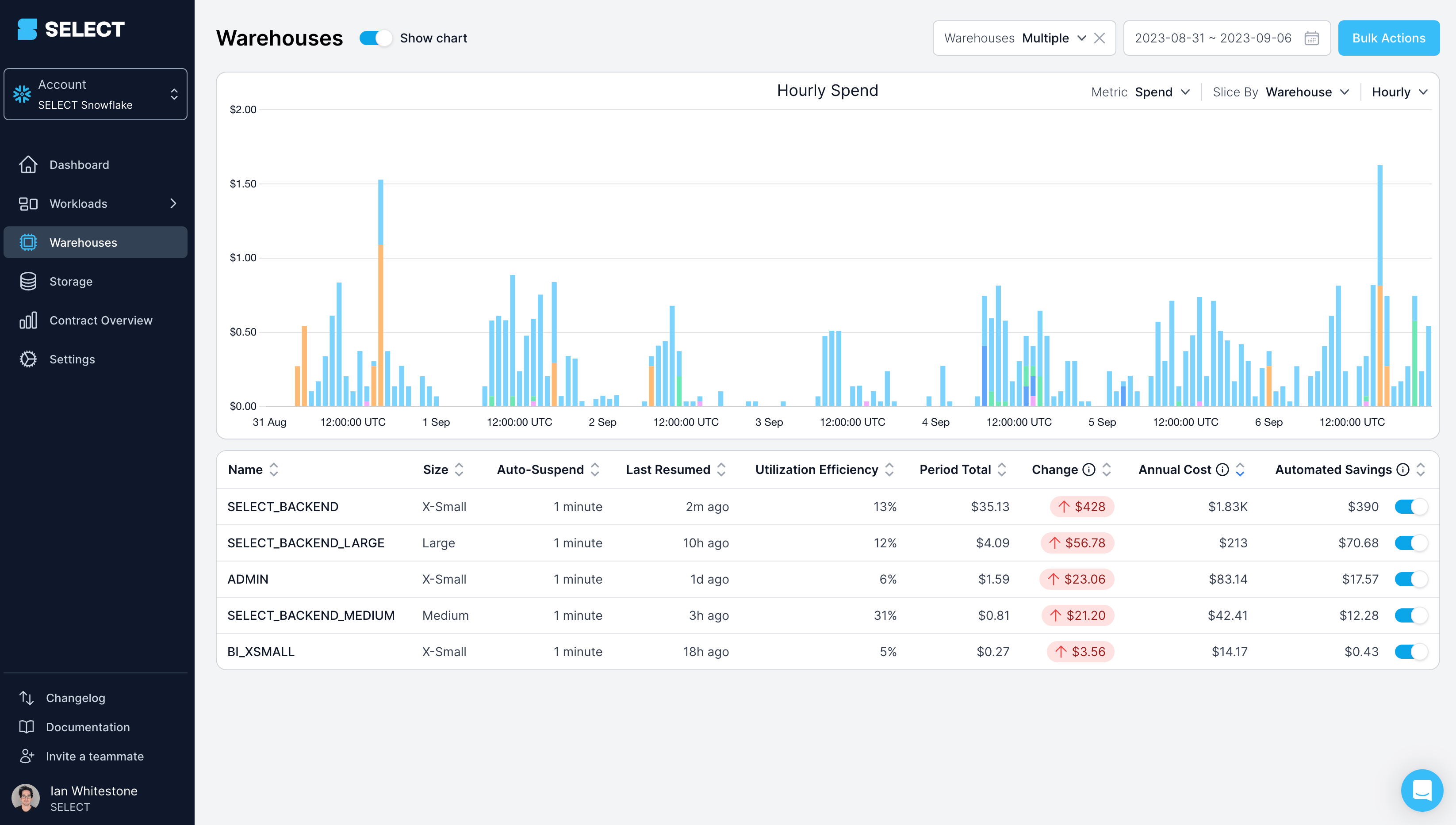Screen dimensions: 1456x825
Task: Open the Documentation link
Action: click(x=89, y=727)
